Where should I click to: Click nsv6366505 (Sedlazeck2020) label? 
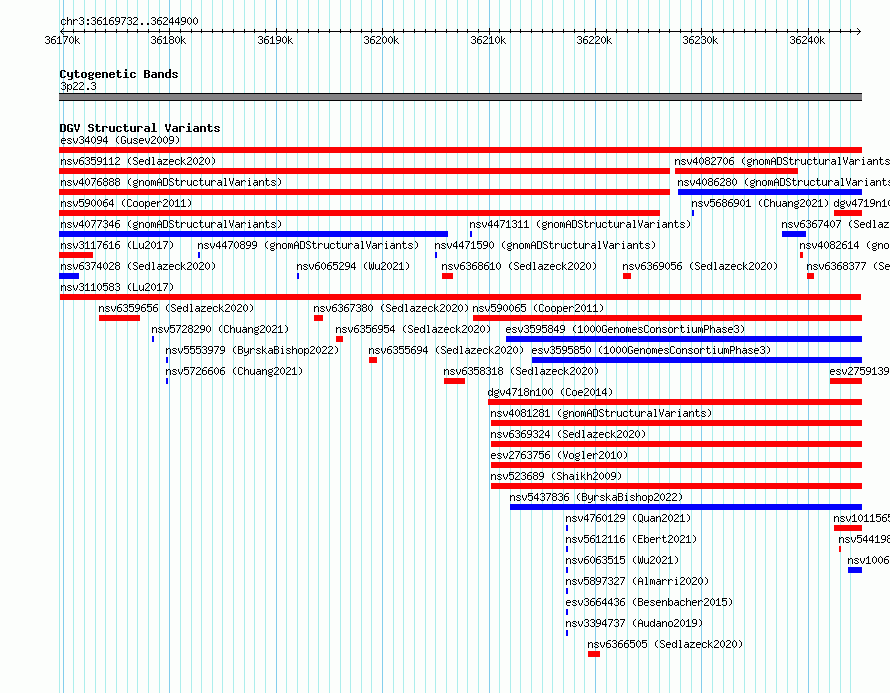pyautogui.click(x=665, y=644)
